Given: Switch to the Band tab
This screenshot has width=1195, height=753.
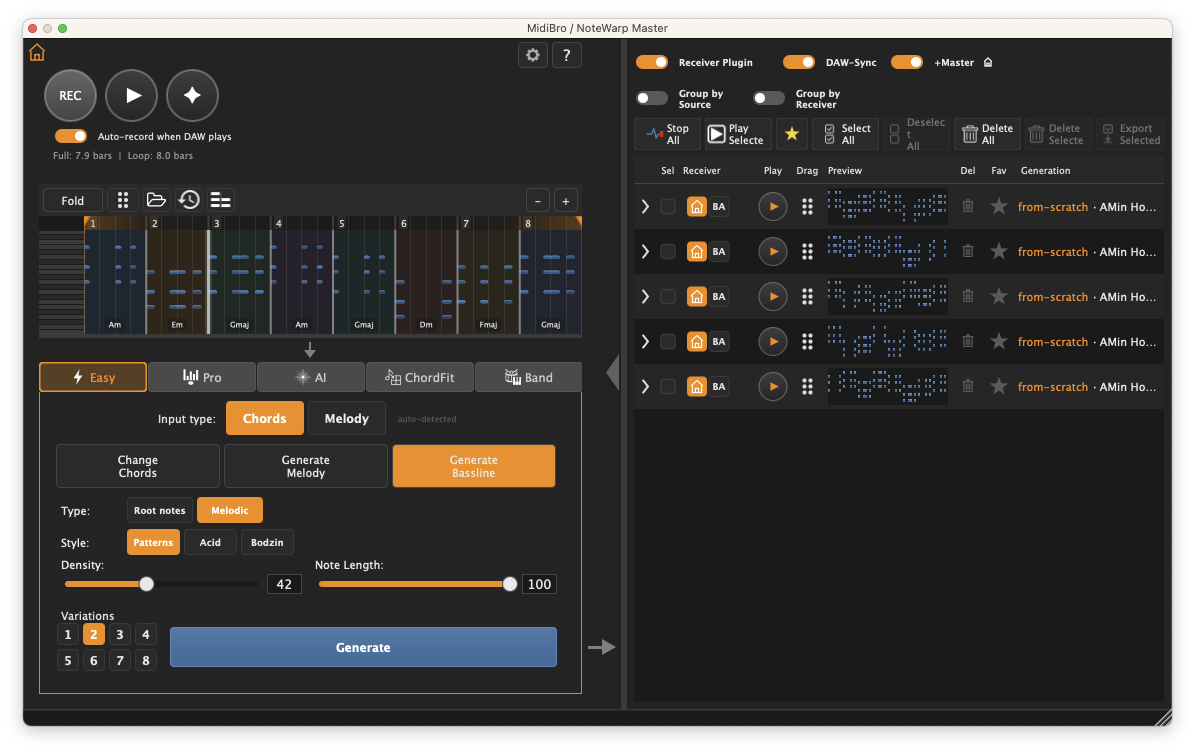Looking at the screenshot, I should click(x=528, y=377).
